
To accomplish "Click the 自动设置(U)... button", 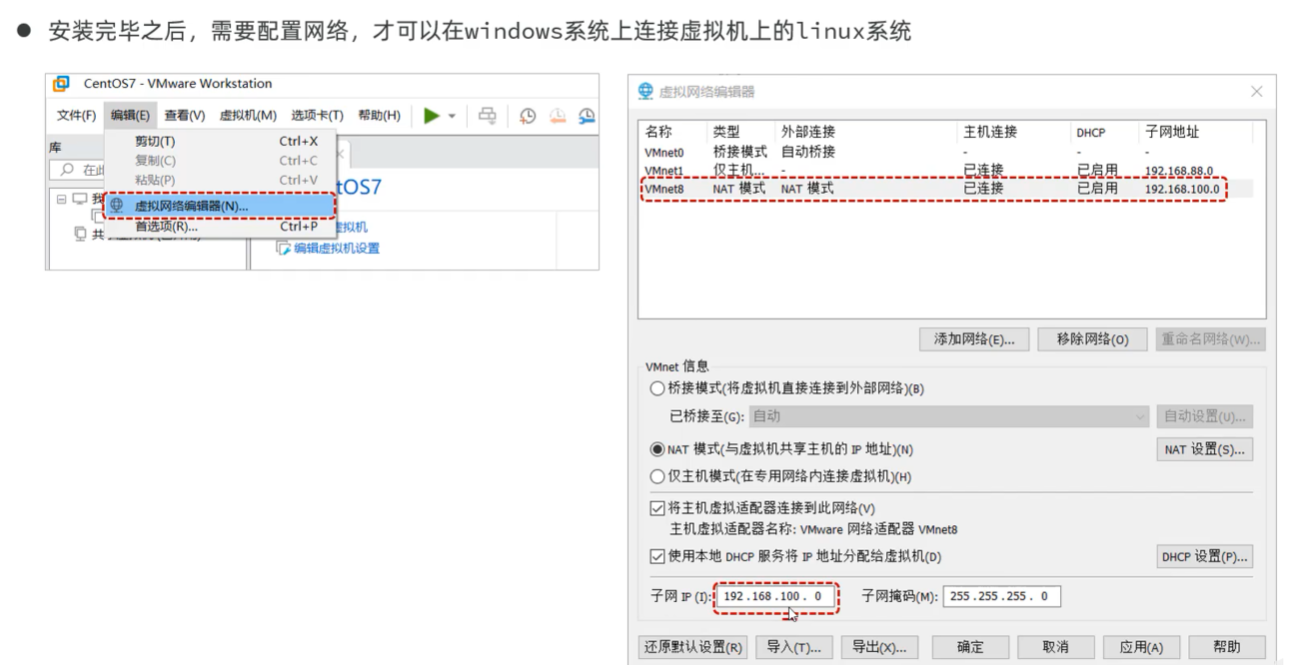I will [1204, 416].
